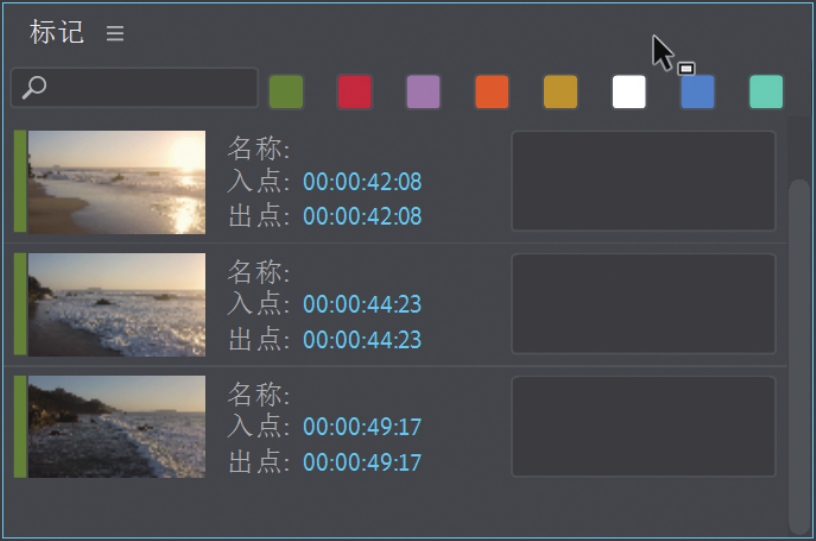This screenshot has width=816, height=541.
Task: Toggle the orange marker color filter
Action: coord(492,92)
